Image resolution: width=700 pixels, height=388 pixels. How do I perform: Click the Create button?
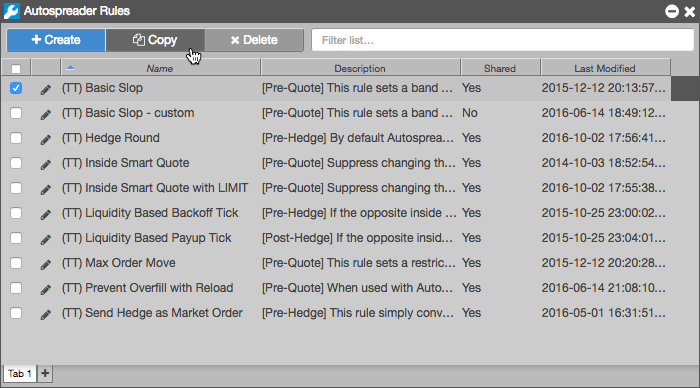pyautogui.click(x=56, y=40)
